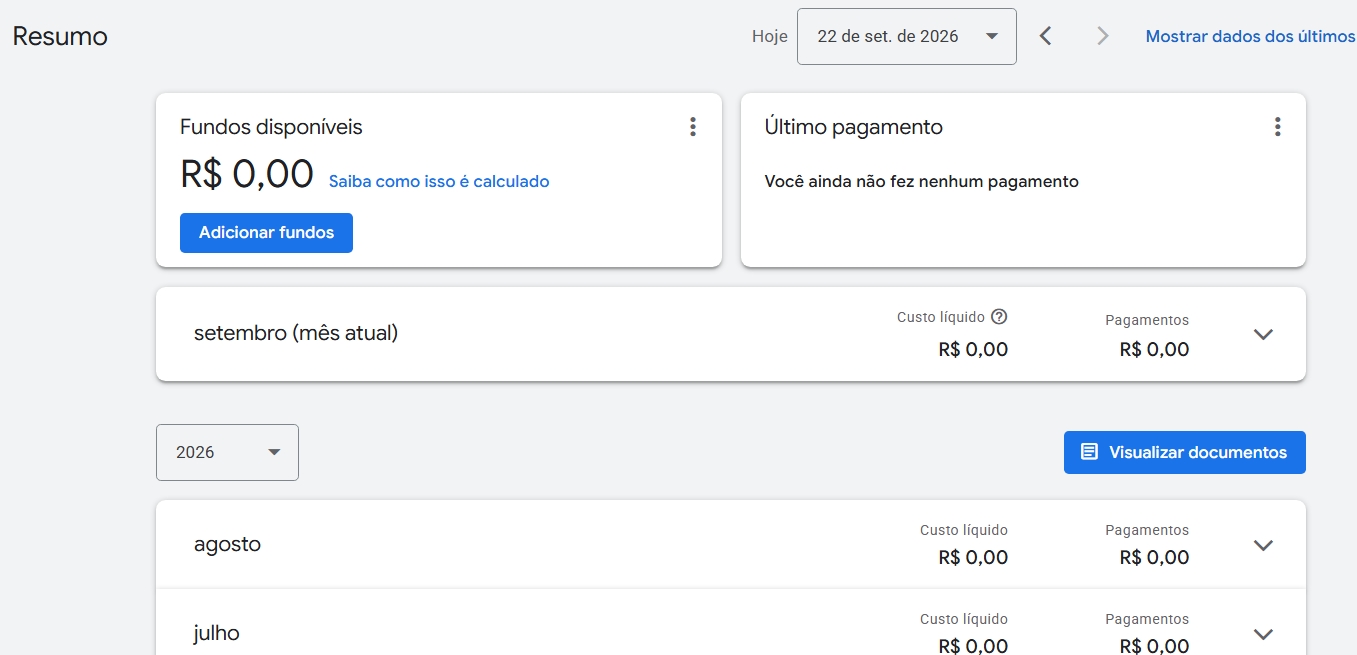Screen dimensions: 1357x655
Task: Expand the agosto row chevron
Action: (1263, 545)
